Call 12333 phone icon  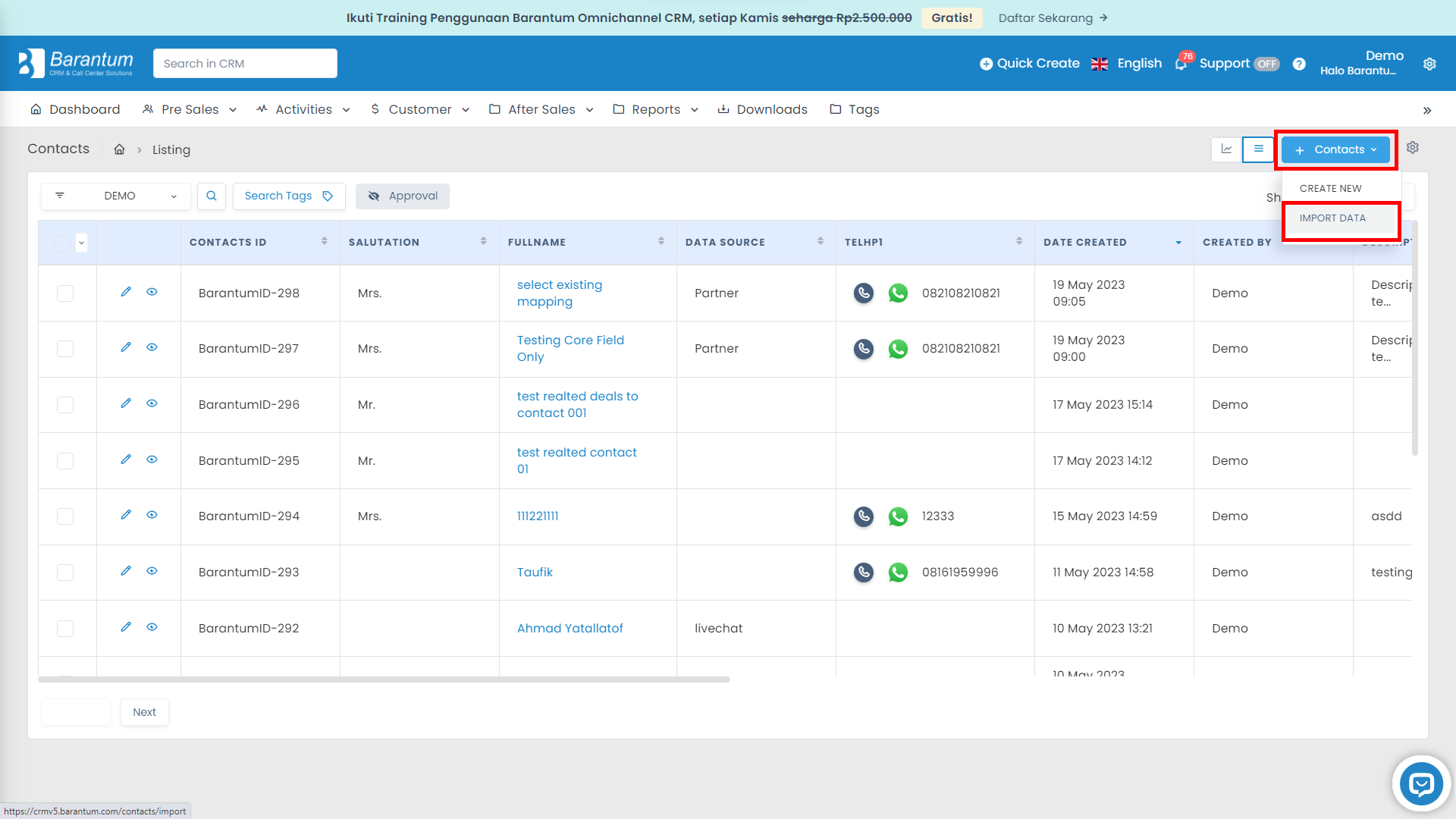click(x=864, y=516)
